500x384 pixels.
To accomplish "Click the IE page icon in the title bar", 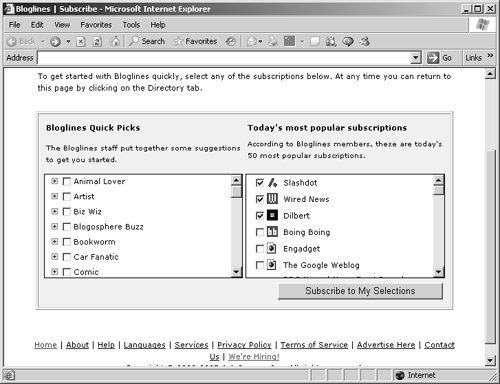I will (x=9, y=9).
